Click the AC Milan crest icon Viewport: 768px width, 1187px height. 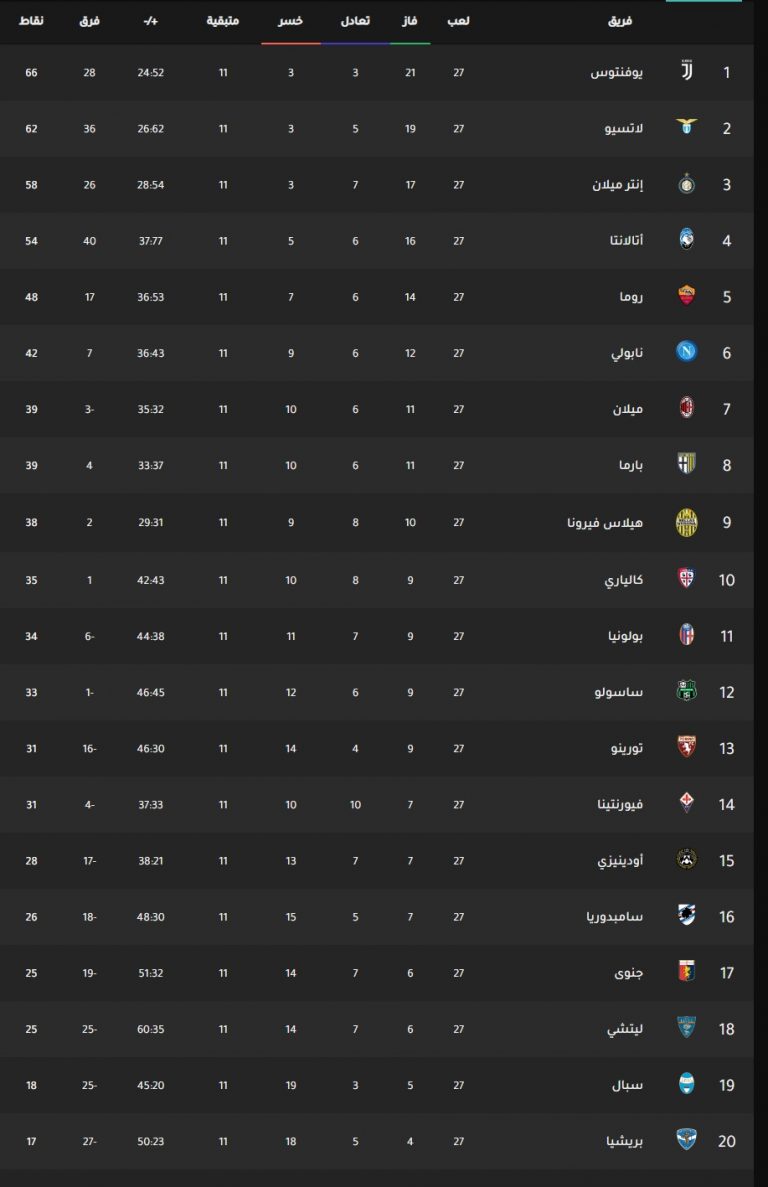coord(686,408)
